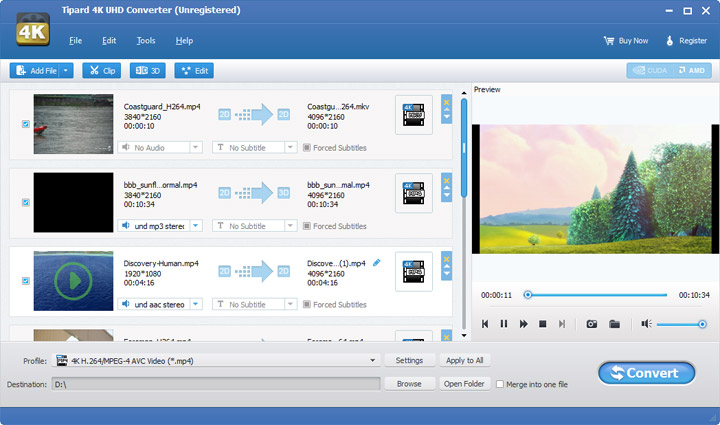Expand the Add File dropdown arrow

tap(66, 70)
